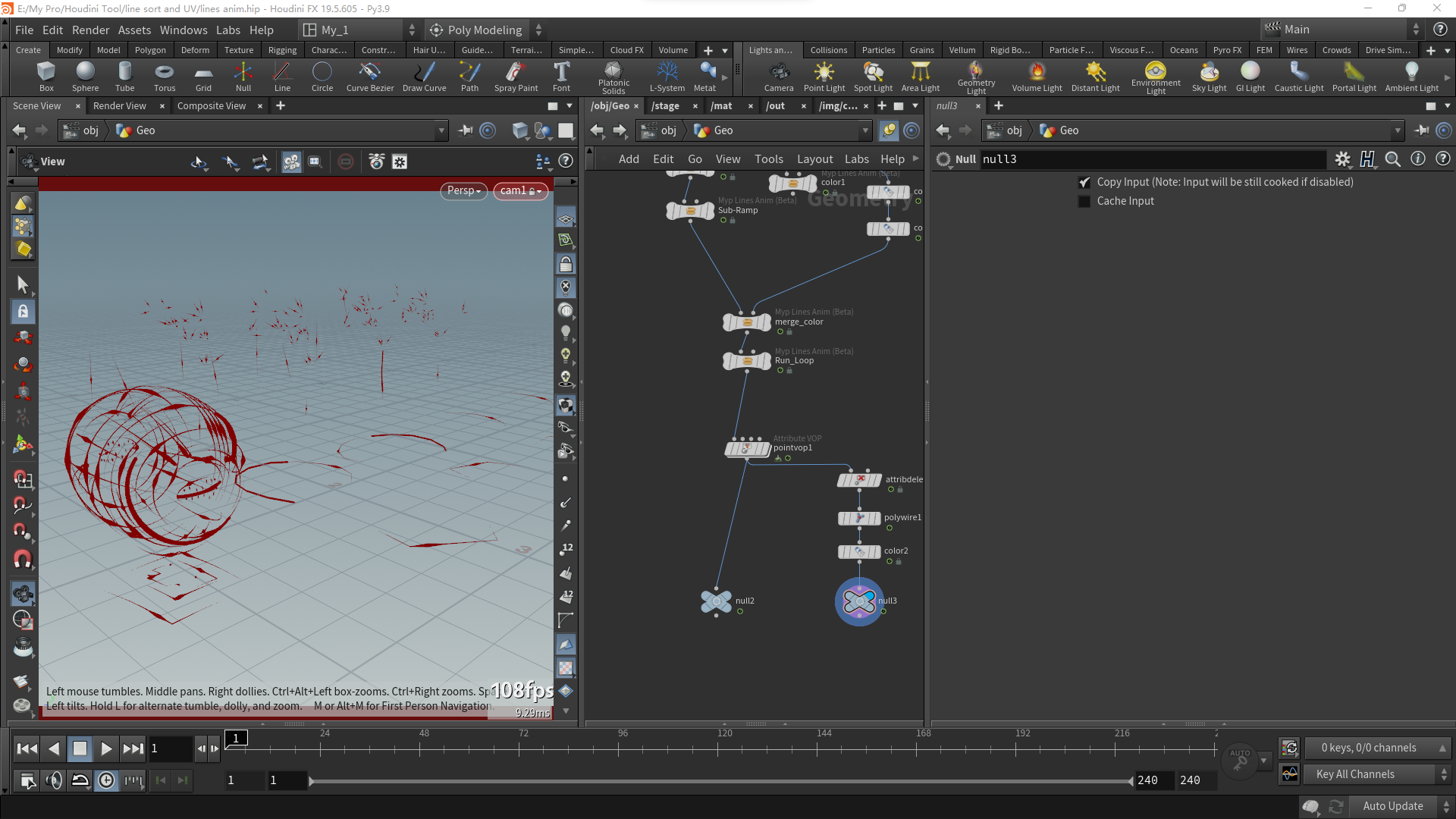Viewport: 1456px width, 819px height.
Task: Add a Caustic Light from the shelf
Action: [x=1299, y=77]
